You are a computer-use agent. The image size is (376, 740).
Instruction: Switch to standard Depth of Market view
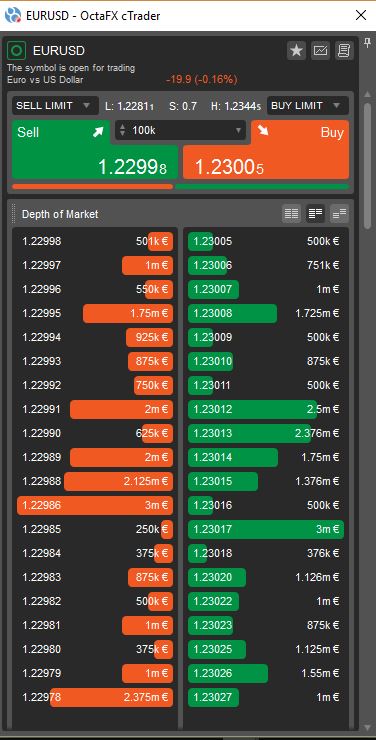click(x=291, y=214)
